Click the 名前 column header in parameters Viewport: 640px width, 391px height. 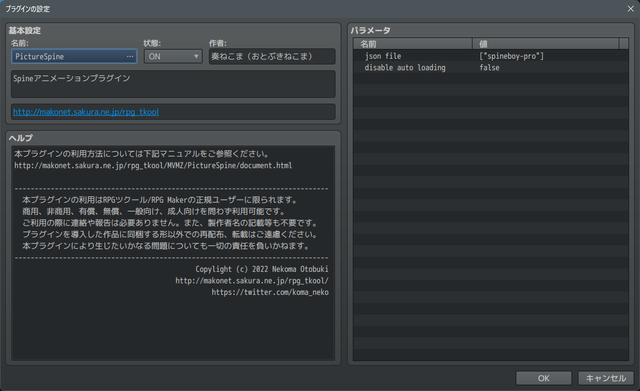[413, 44]
